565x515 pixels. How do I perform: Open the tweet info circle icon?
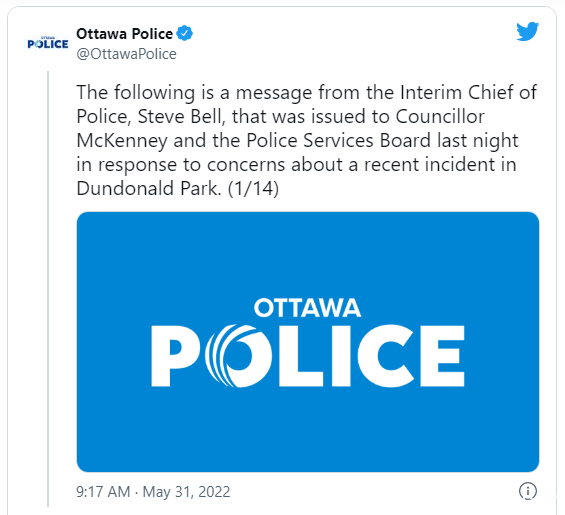[528, 491]
